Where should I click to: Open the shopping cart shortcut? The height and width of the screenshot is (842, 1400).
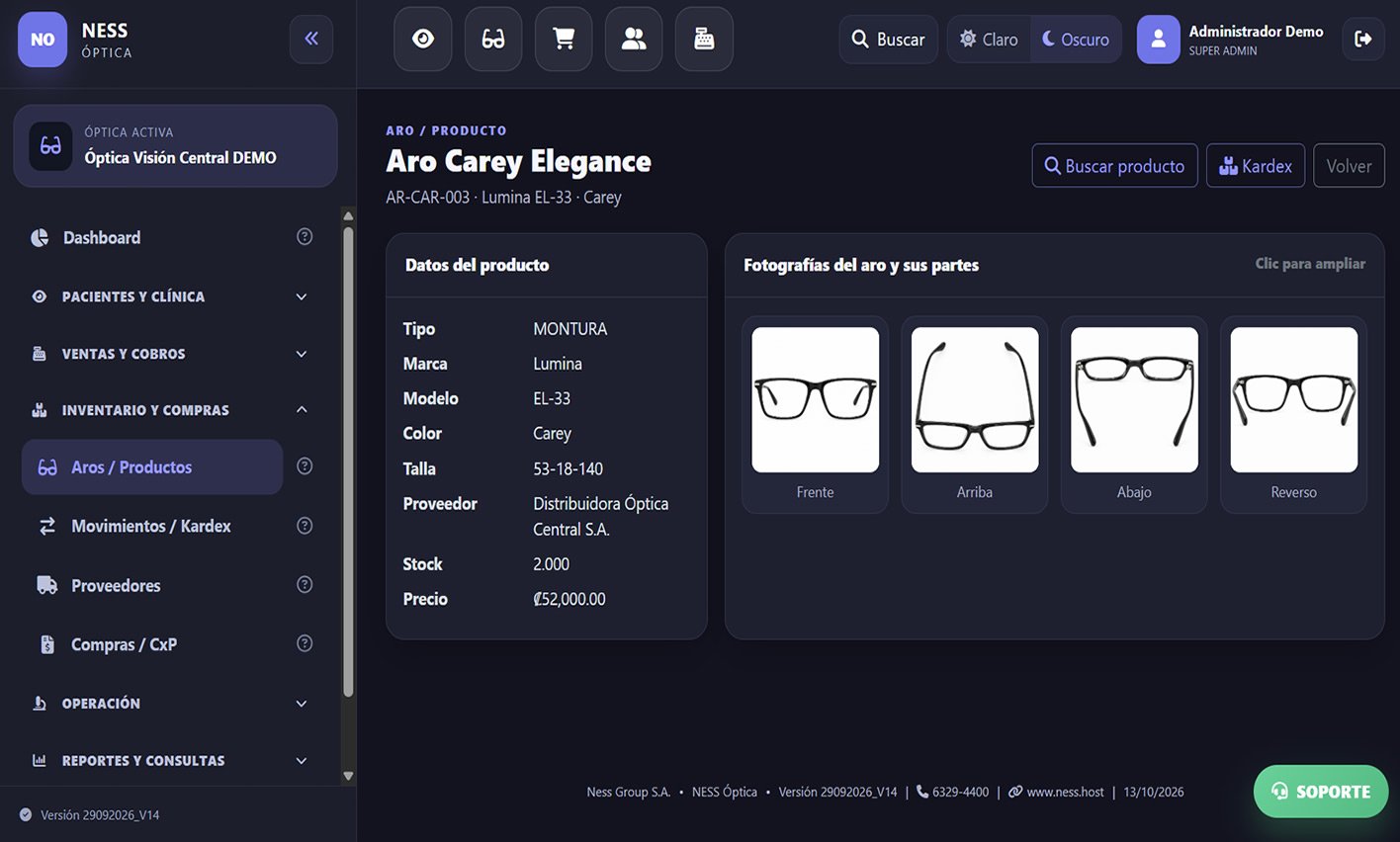point(564,40)
